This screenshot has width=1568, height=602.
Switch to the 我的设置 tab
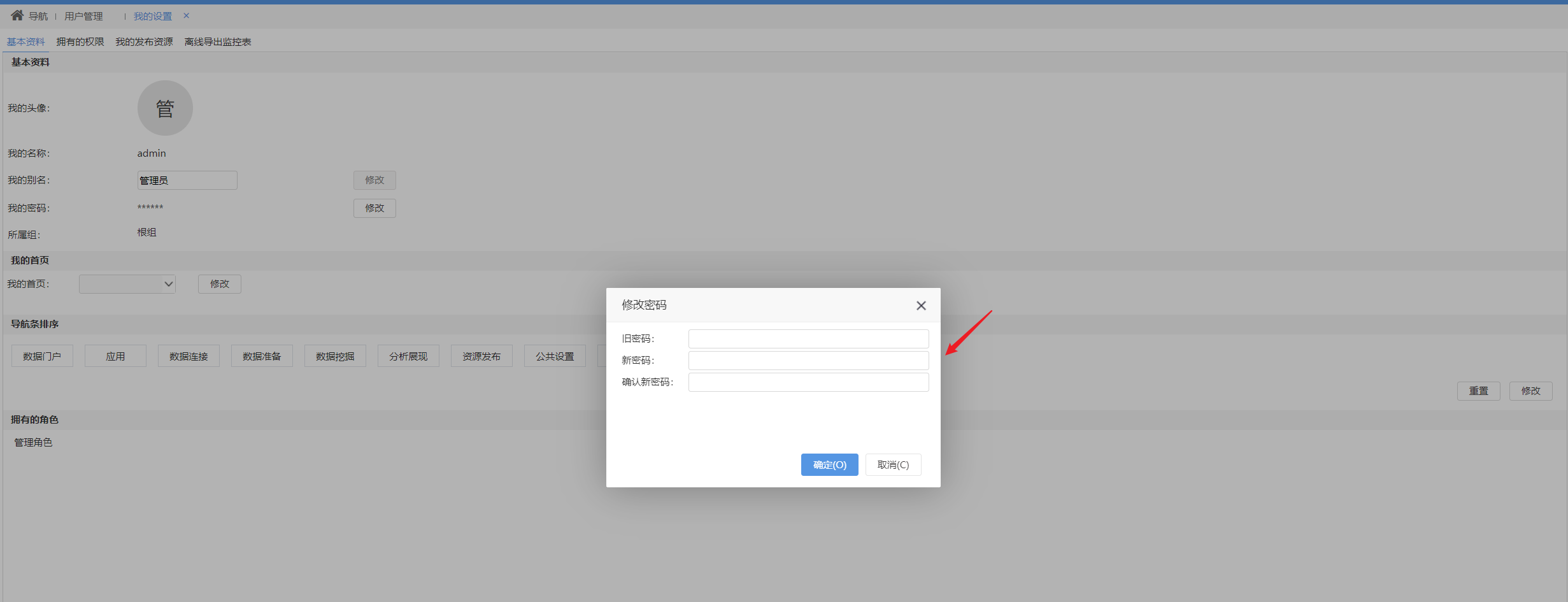point(153,16)
